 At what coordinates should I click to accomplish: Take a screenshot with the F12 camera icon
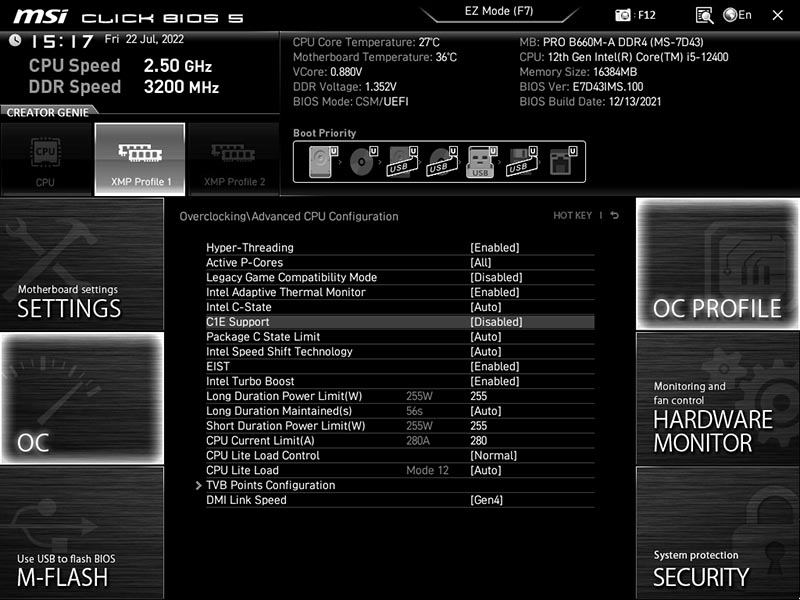click(622, 15)
